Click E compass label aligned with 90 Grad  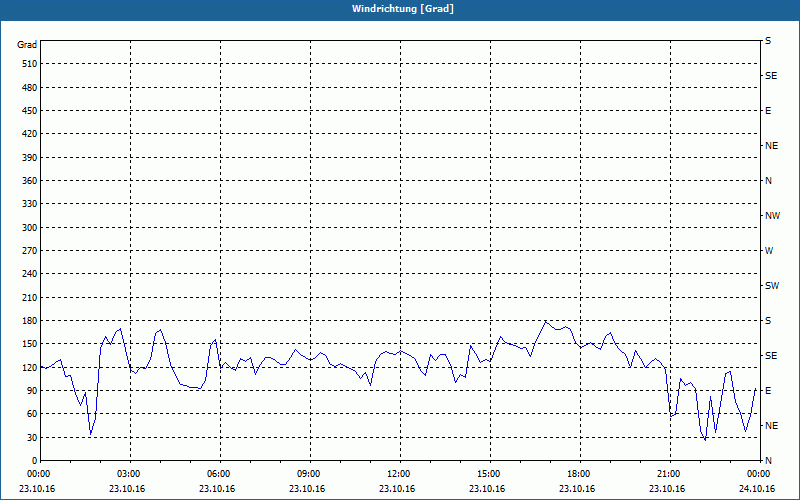[768, 391]
